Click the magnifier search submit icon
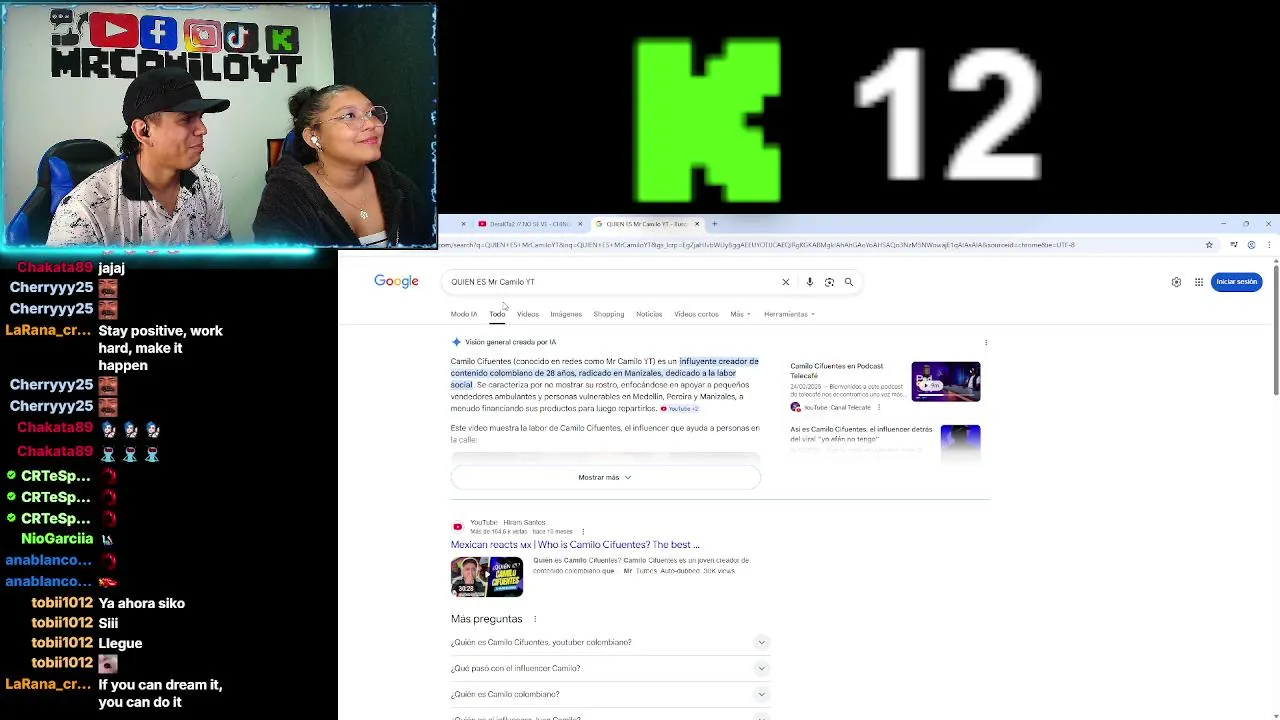The image size is (1280, 720). coord(849,282)
